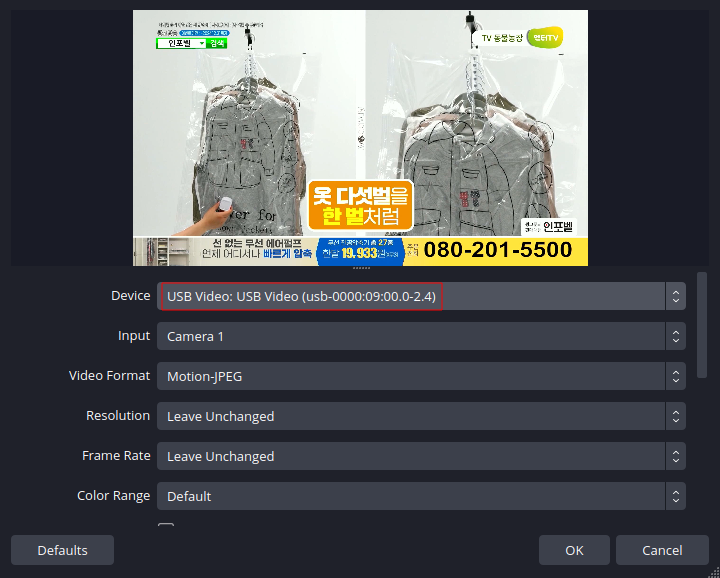
Task: Click the splitter handle below the video preview
Action: [360, 268]
